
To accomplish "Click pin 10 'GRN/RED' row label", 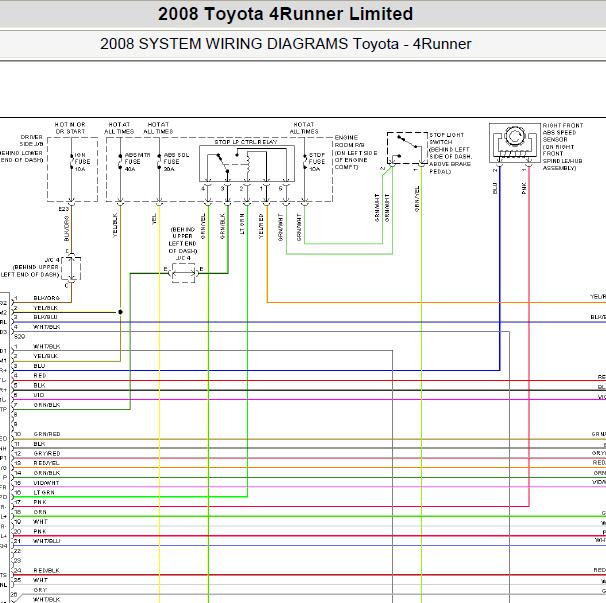I will [x=47, y=434].
